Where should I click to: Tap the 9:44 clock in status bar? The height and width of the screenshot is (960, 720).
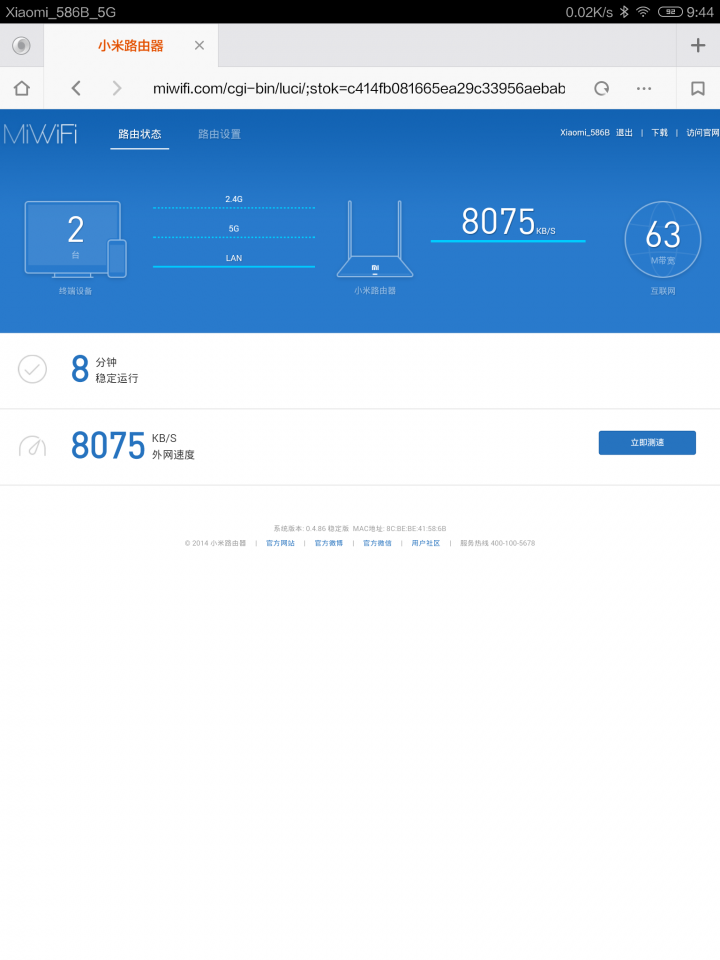click(x=700, y=12)
